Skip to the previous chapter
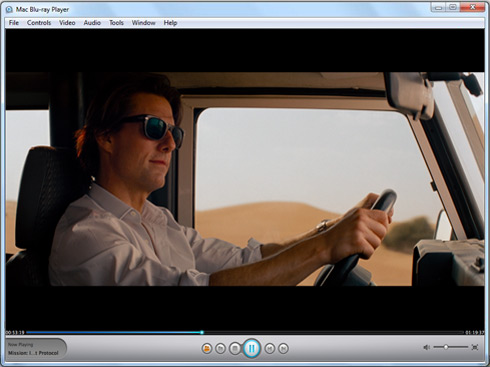 (x=269, y=349)
